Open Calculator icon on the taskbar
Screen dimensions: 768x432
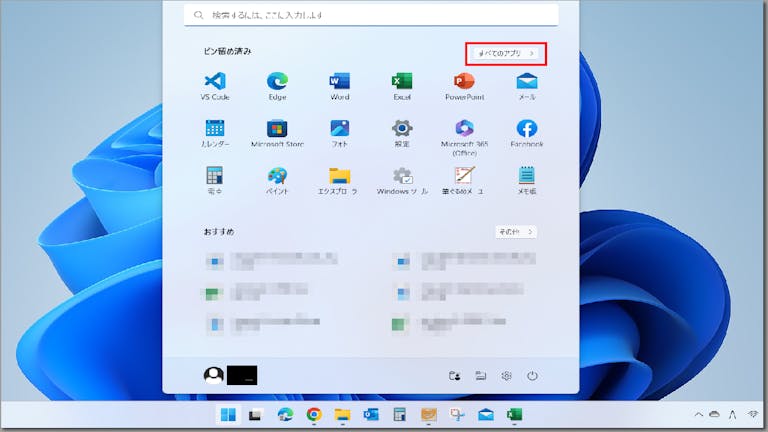(400, 415)
